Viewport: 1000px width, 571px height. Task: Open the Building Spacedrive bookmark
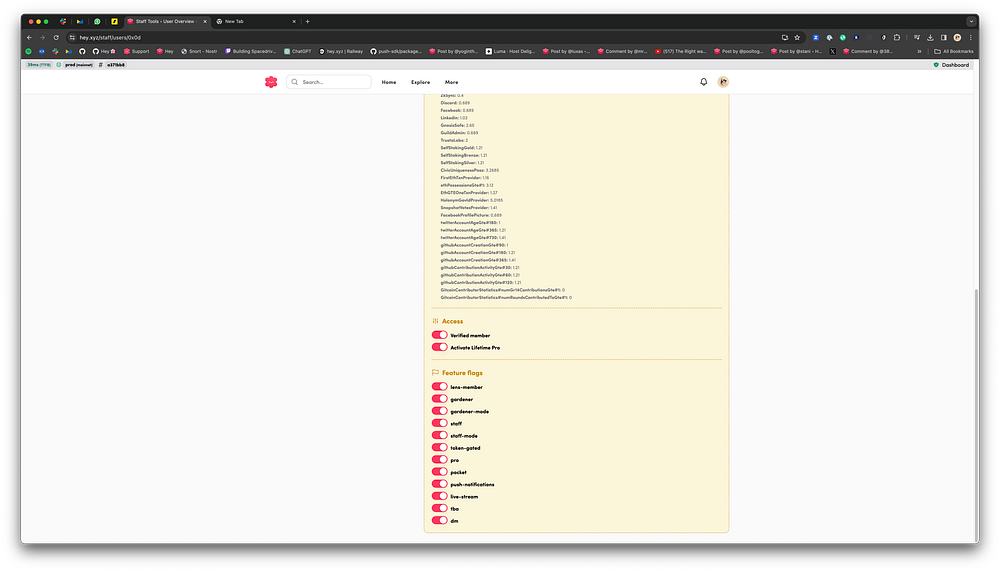251,51
